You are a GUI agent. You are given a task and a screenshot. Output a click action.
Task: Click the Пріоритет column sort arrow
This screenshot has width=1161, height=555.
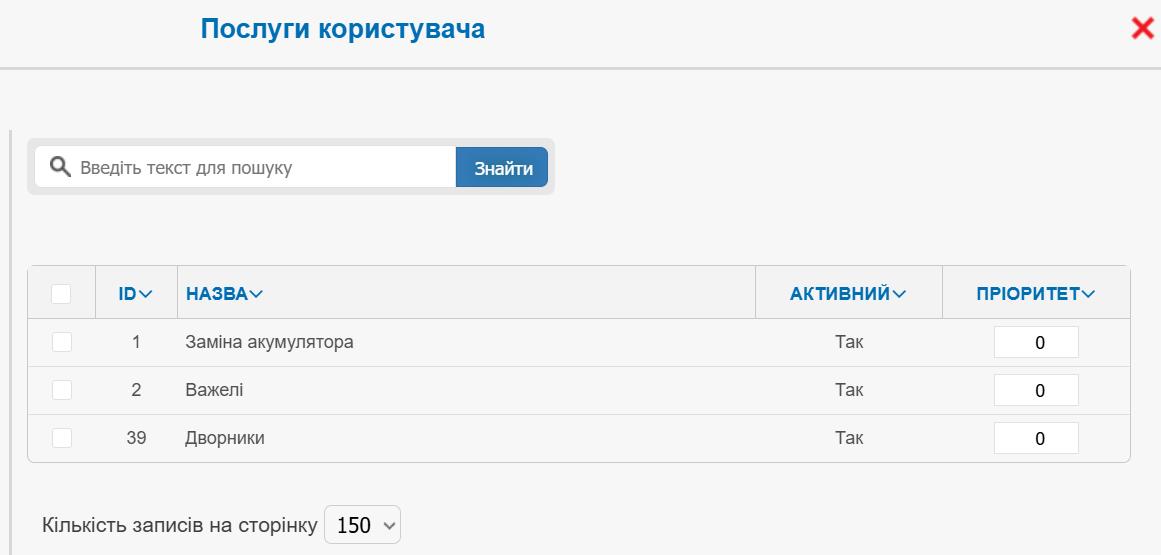[1088, 294]
